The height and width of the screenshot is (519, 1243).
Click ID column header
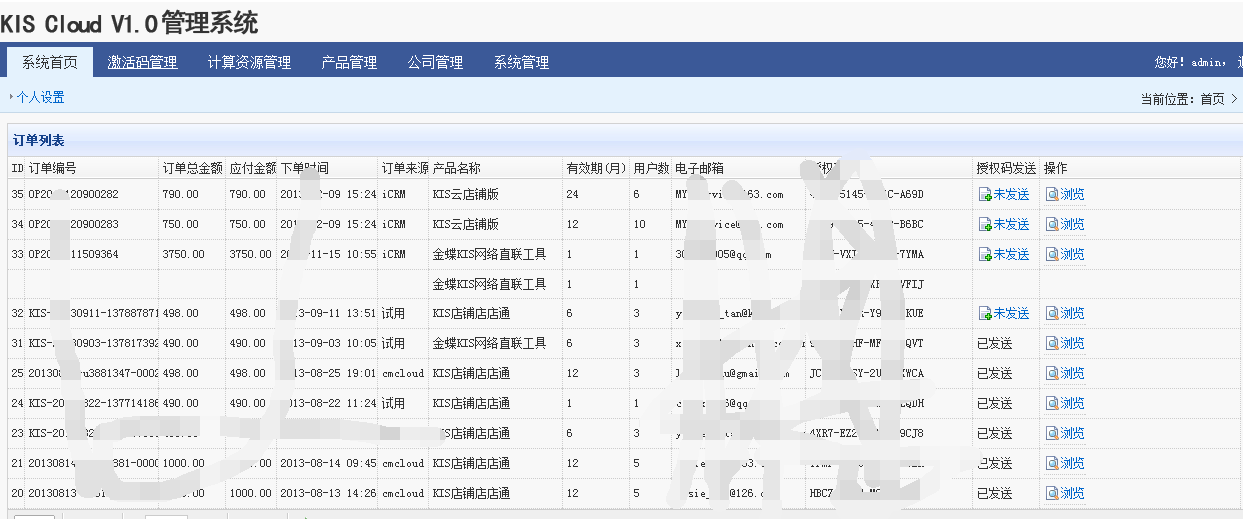tap(17, 168)
